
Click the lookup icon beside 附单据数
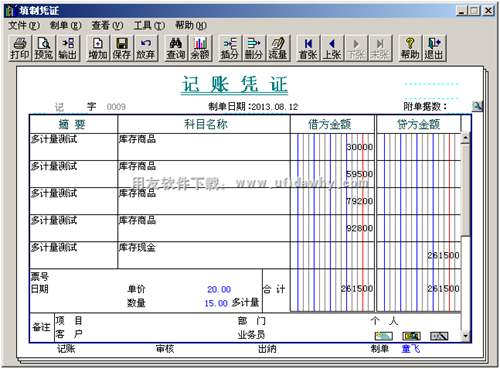[477, 106]
